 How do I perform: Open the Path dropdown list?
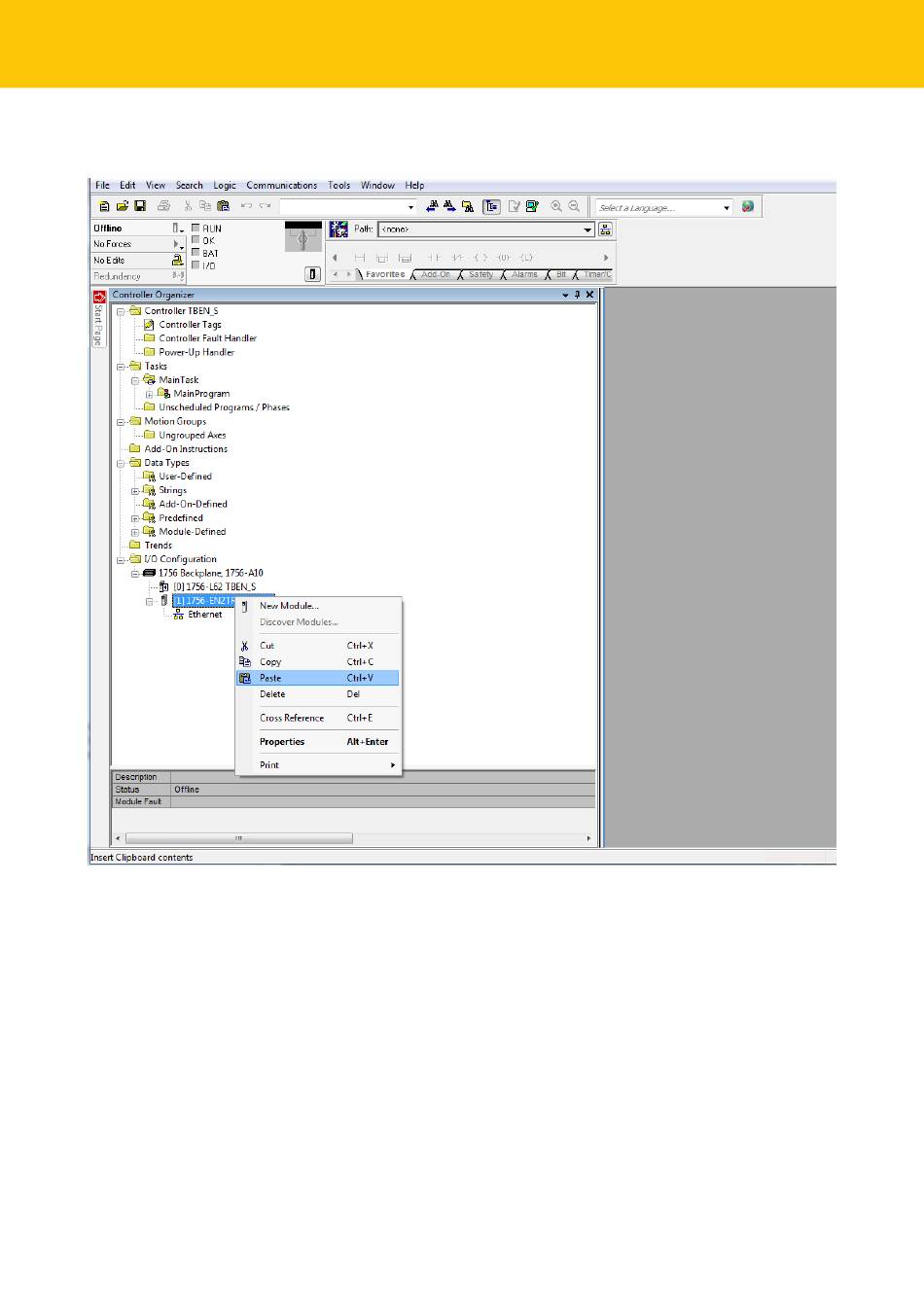587,230
